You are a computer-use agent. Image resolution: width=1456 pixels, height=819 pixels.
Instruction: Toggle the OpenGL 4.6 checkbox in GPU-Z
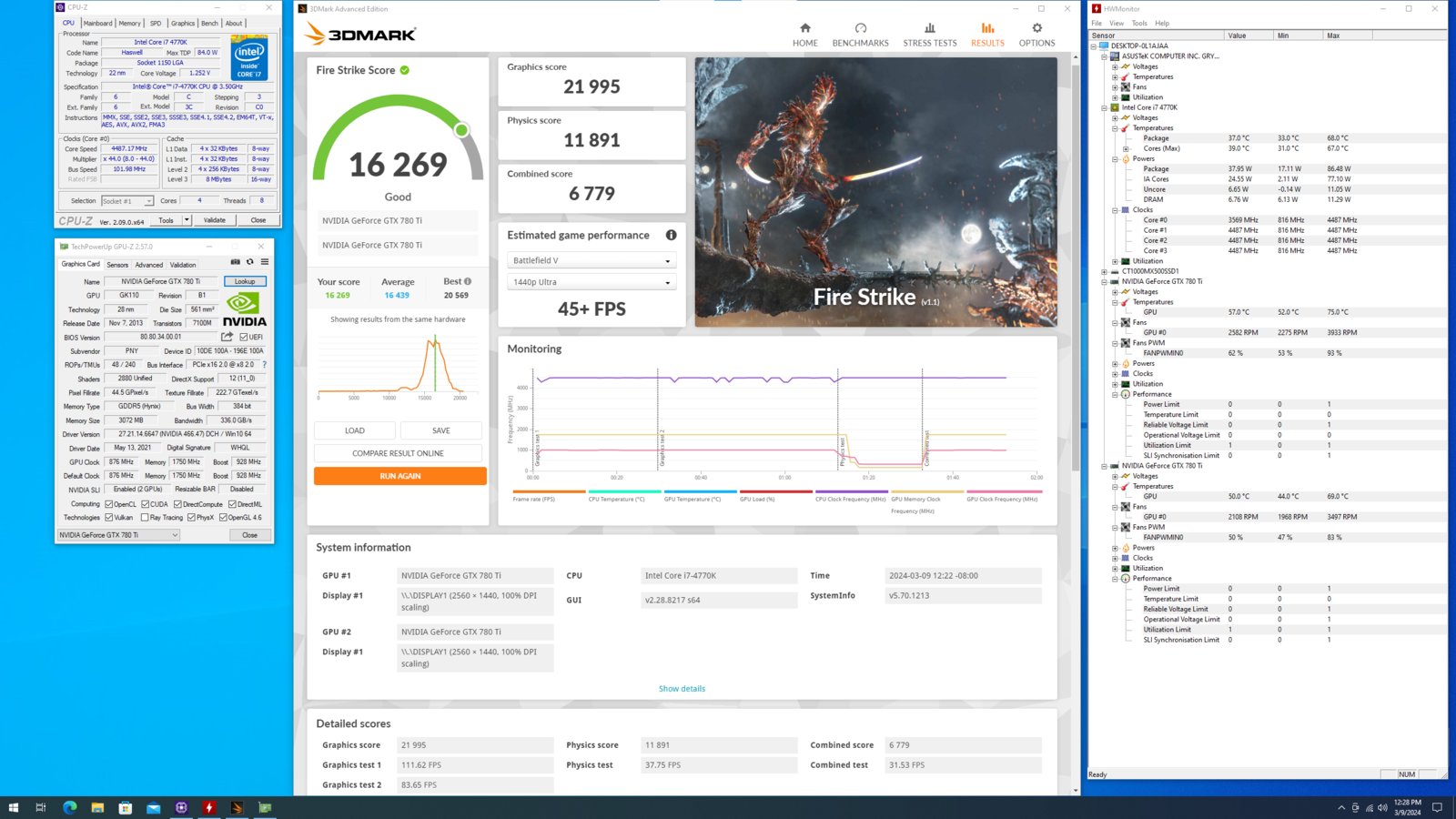[223, 517]
